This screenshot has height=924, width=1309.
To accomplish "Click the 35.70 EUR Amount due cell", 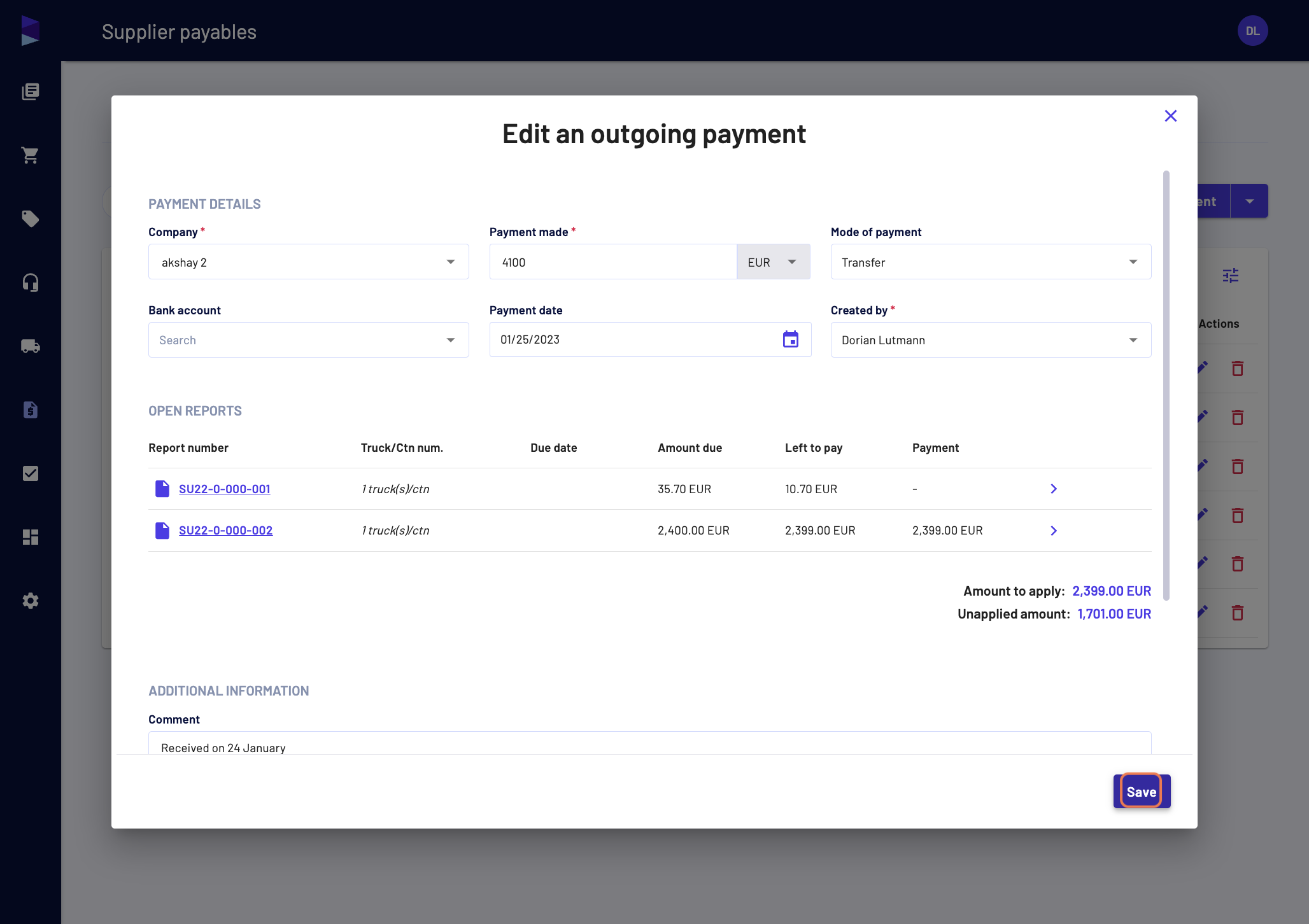I will pyautogui.click(x=684, y=489).
